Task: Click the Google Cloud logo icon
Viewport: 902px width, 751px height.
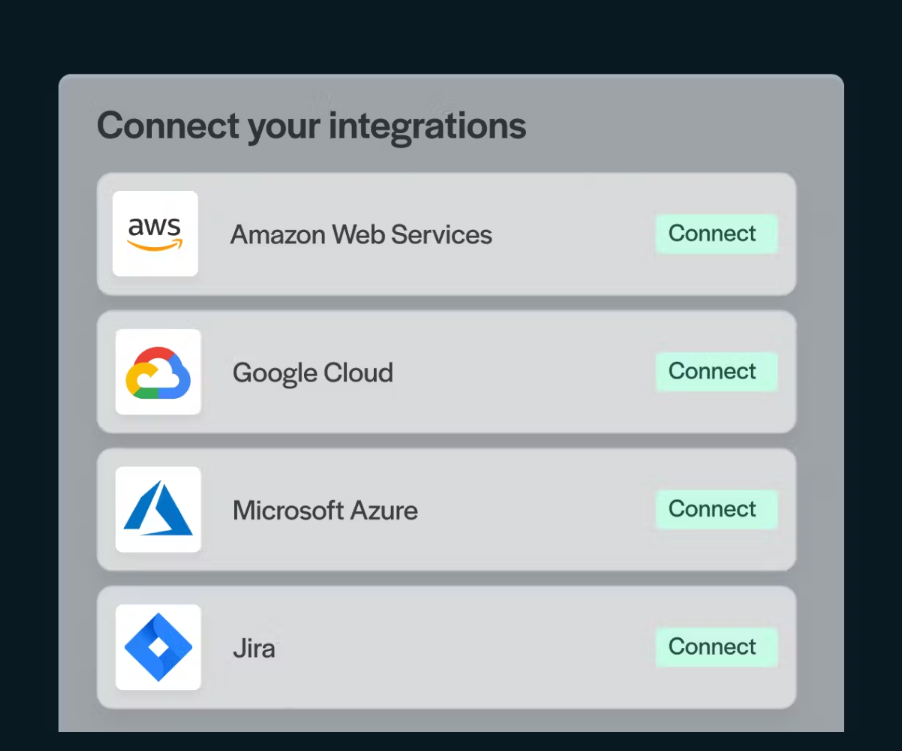Action: click(x=157, y=372)
